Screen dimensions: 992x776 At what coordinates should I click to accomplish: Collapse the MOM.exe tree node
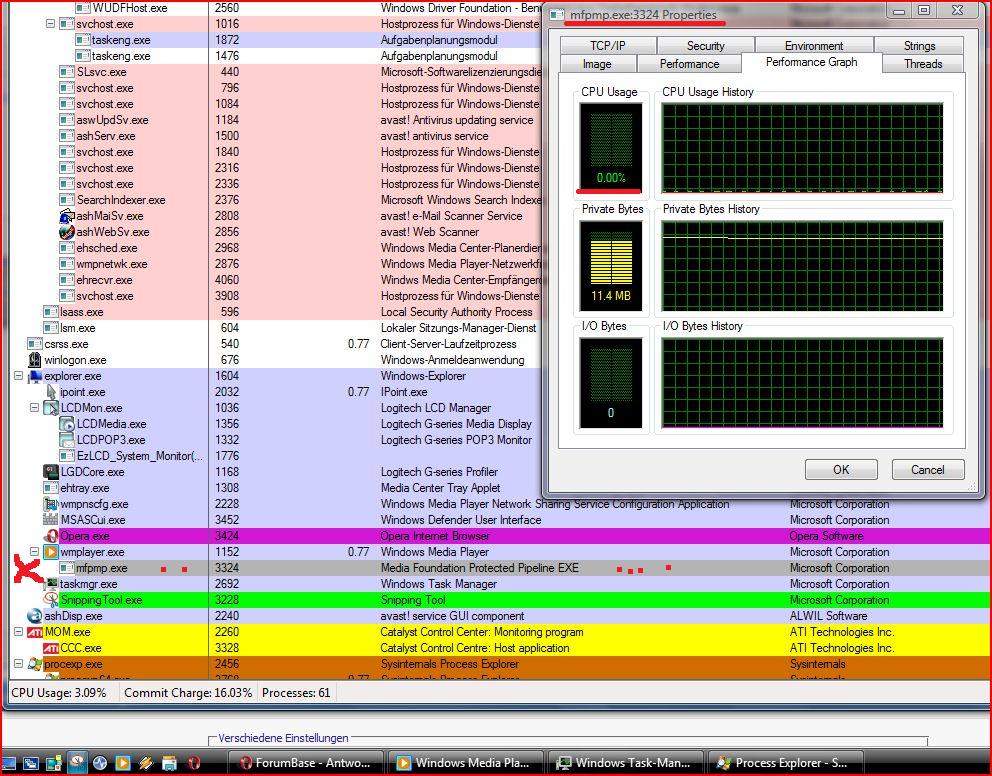click(x=18, y=632)
